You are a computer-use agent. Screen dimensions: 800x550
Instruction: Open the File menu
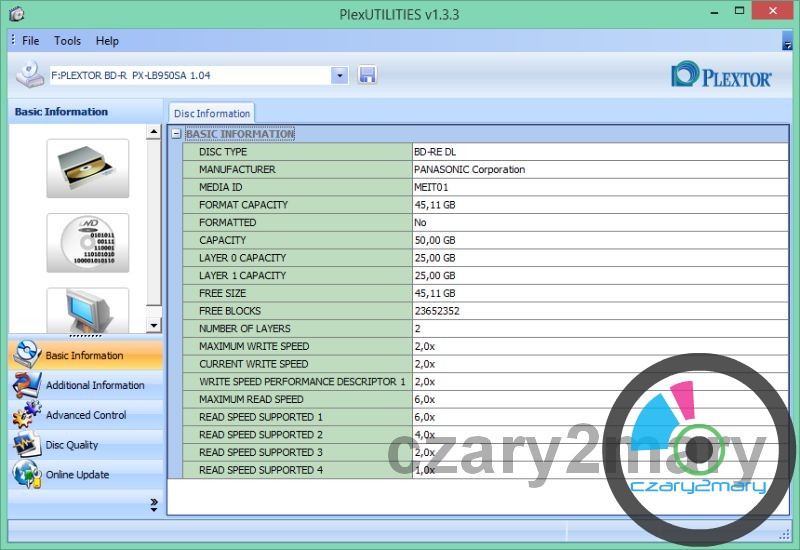(x=31, y=41)
